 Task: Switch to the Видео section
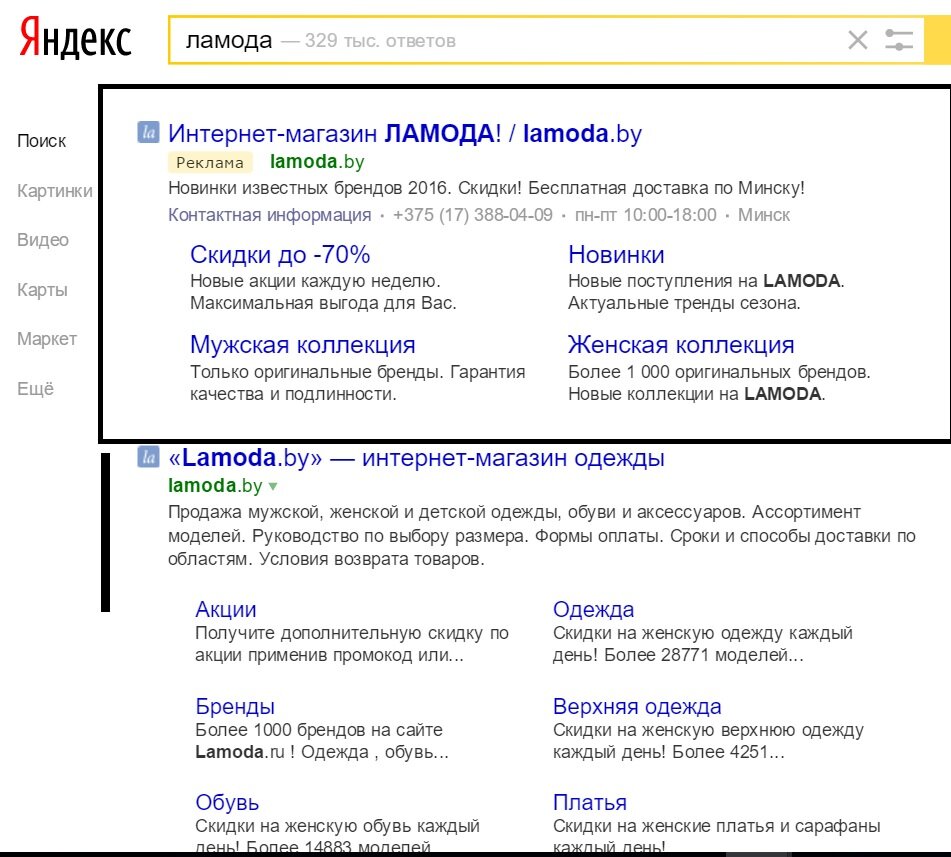pyautogui.click(x=43, y=239)
